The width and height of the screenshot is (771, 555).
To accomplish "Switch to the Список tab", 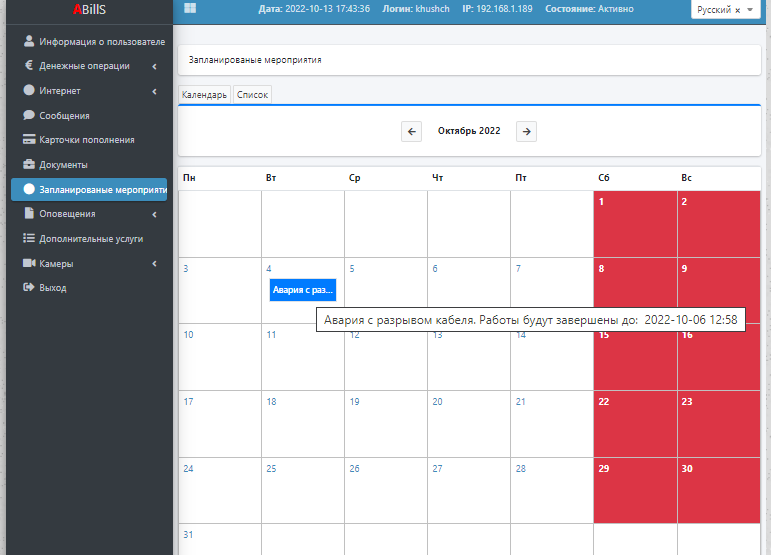I will click(x=252, y=95).
